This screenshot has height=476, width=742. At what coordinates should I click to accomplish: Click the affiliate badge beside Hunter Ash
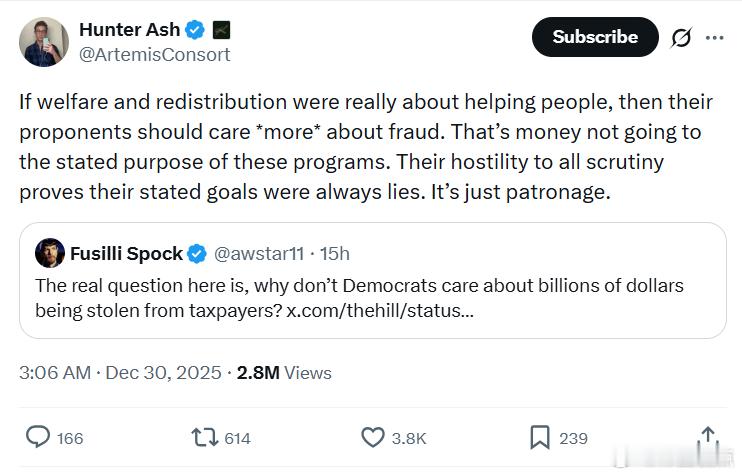coord(222,31)
